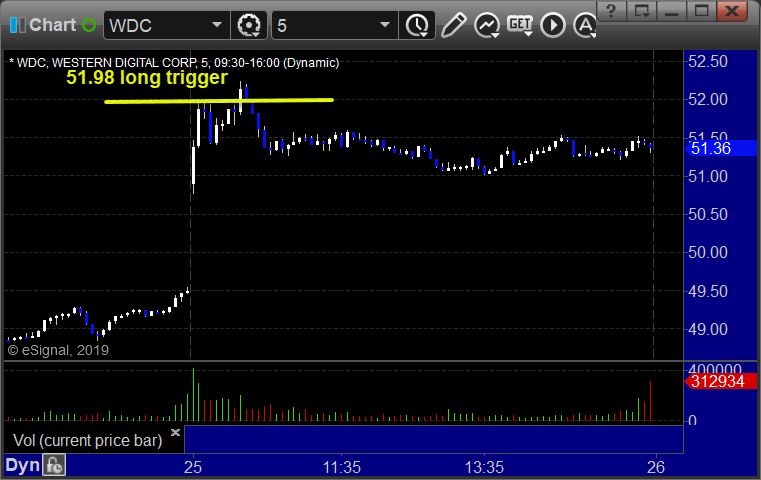
Task: Maximize the chart window
Action: [x=701, y=11]
